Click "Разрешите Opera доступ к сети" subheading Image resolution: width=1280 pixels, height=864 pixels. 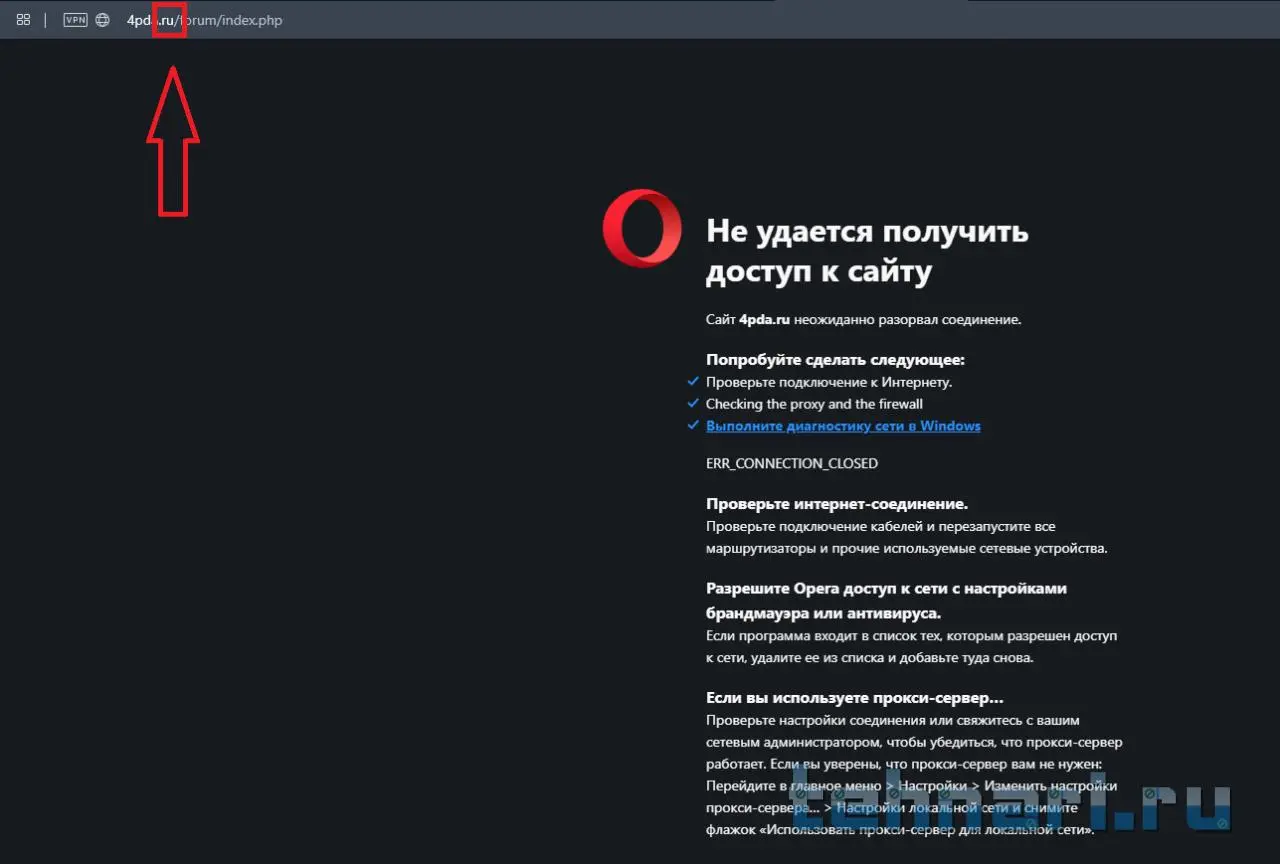[x=886, y=600]
